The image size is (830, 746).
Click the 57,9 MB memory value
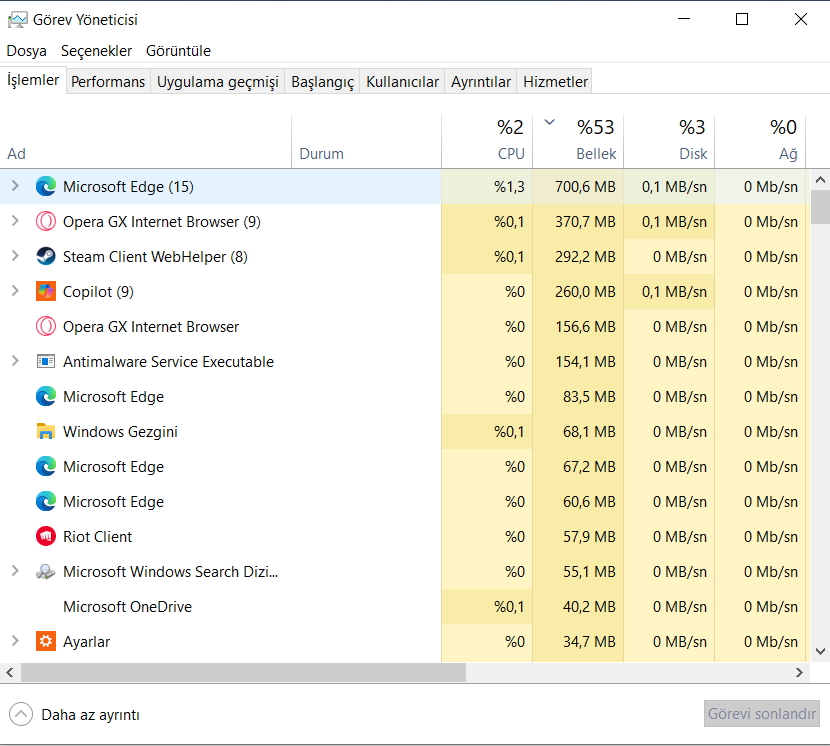click(x=589, y=536)
